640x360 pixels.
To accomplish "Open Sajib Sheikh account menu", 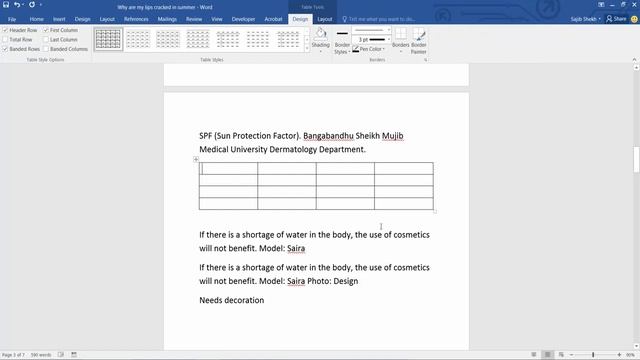I will pyautogui.click(x=585, y=19).
